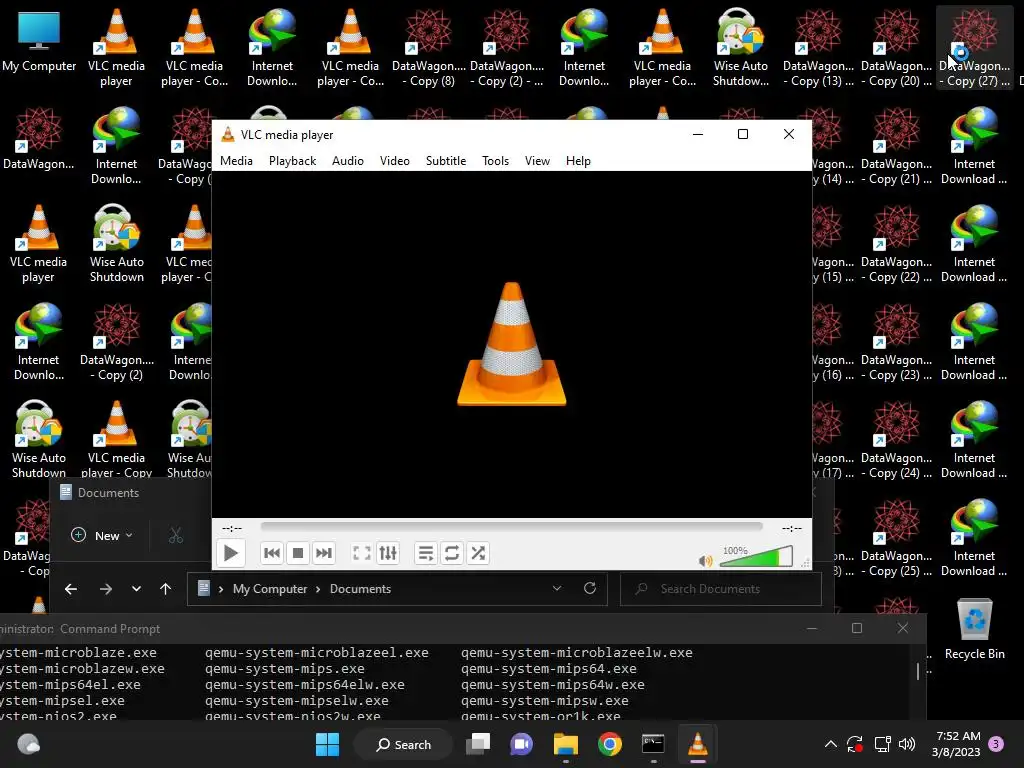Select DataWagon Copy (25) desktop icon
This screenshot has height=768, width=1024.
tap(896, 537)
